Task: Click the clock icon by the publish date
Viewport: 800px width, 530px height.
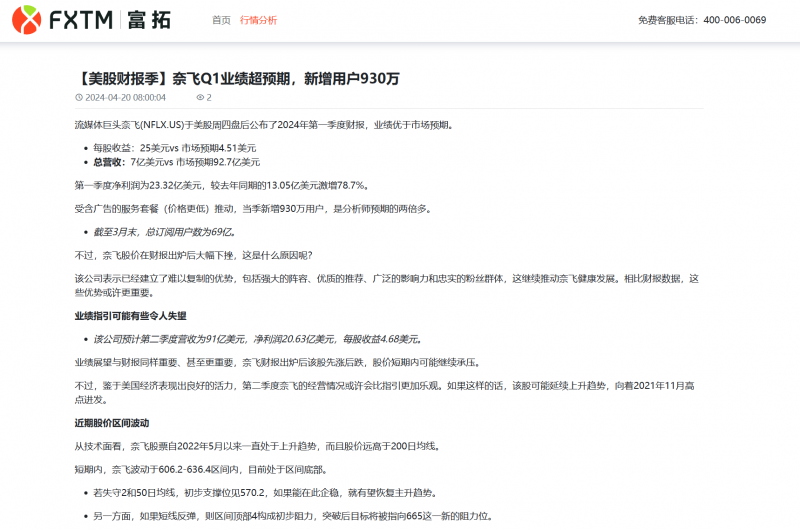Action: (79, 97)
